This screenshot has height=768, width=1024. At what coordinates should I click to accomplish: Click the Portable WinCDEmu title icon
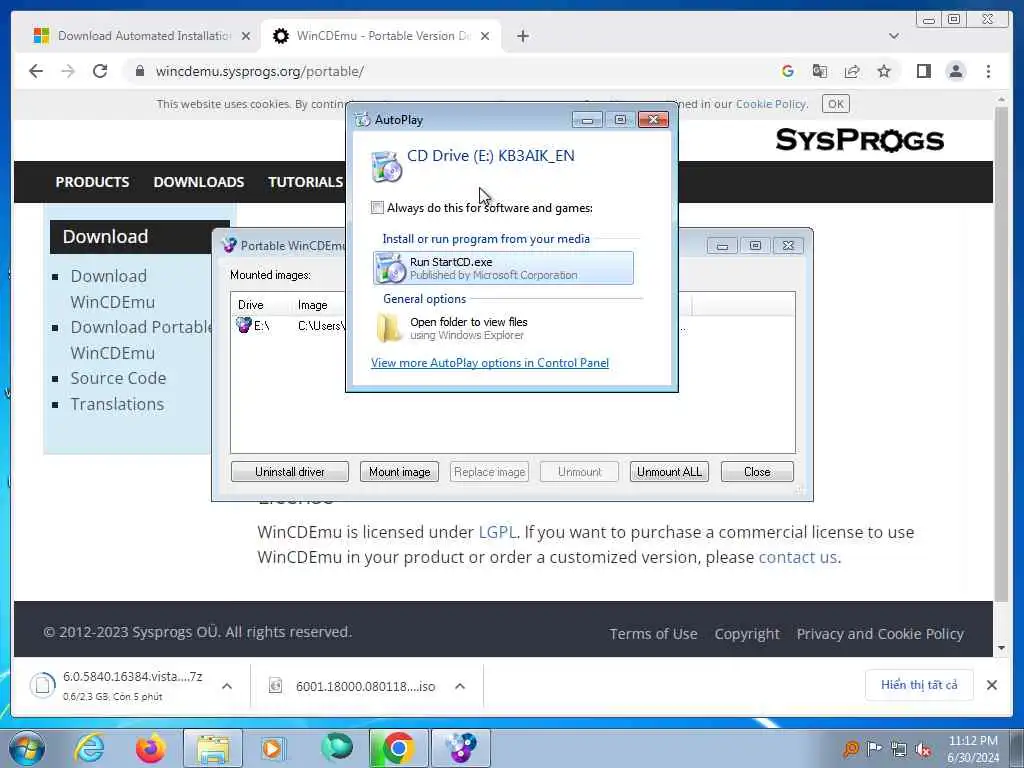pos(229,245)
